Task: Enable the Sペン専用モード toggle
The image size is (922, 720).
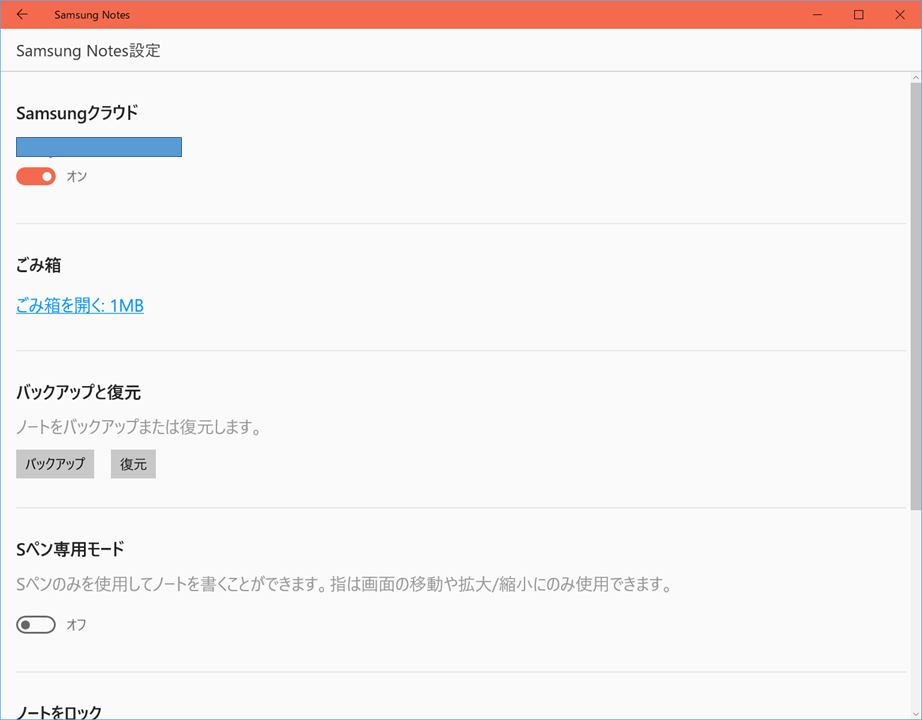Action: pyautogui.click(x=36, y=625)
